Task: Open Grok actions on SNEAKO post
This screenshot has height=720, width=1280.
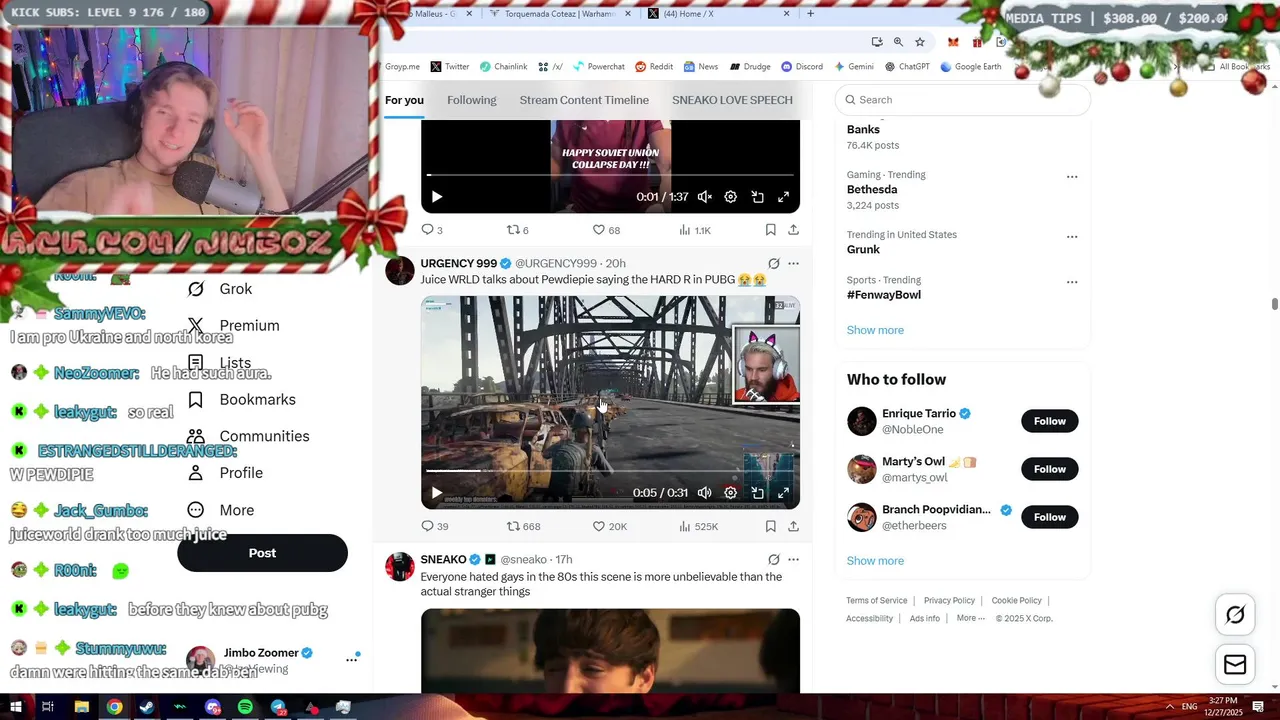Action: tap(773, 560)
